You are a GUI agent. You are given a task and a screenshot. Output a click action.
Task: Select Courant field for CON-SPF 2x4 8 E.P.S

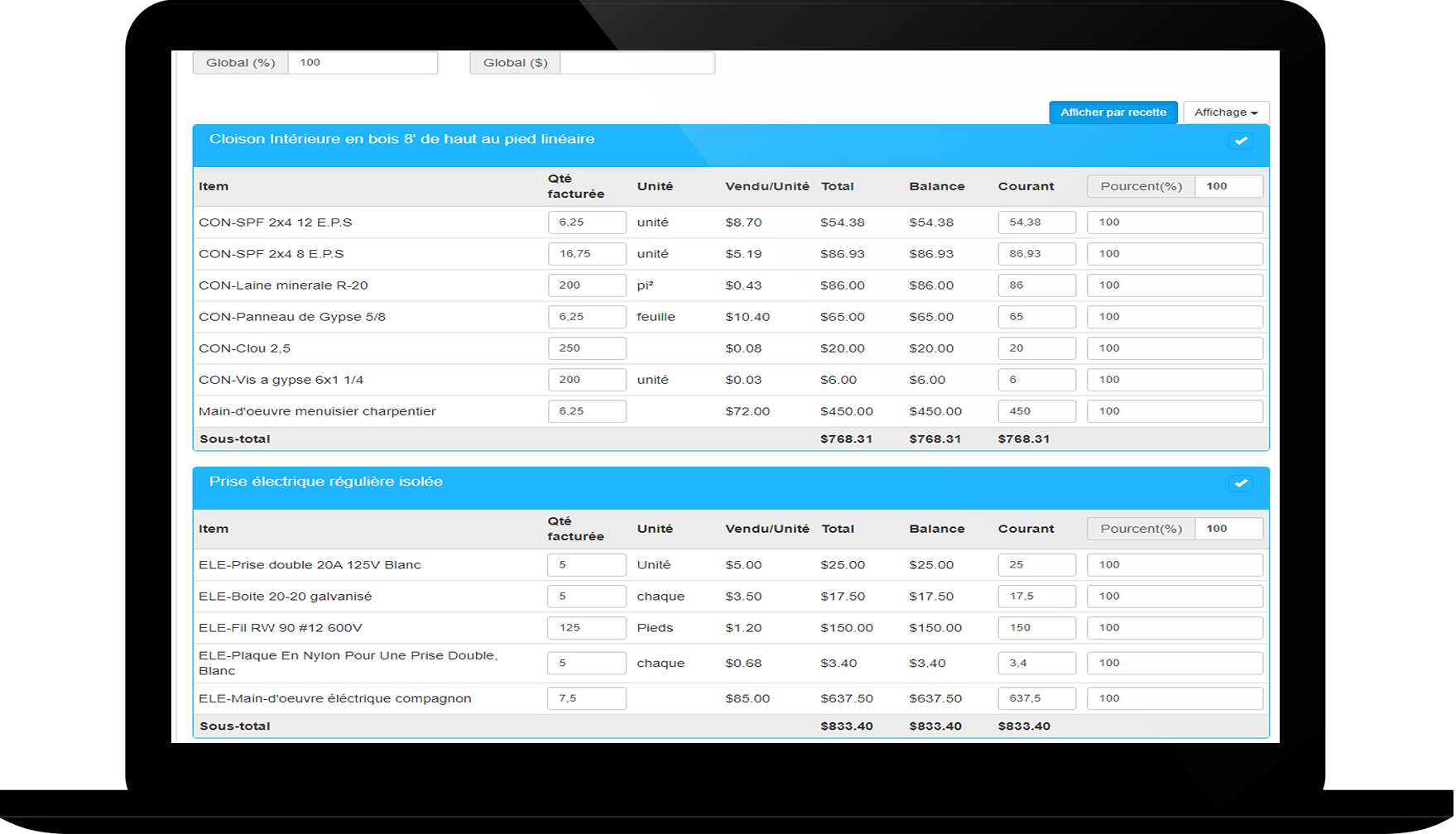(x=1036, y=254)
